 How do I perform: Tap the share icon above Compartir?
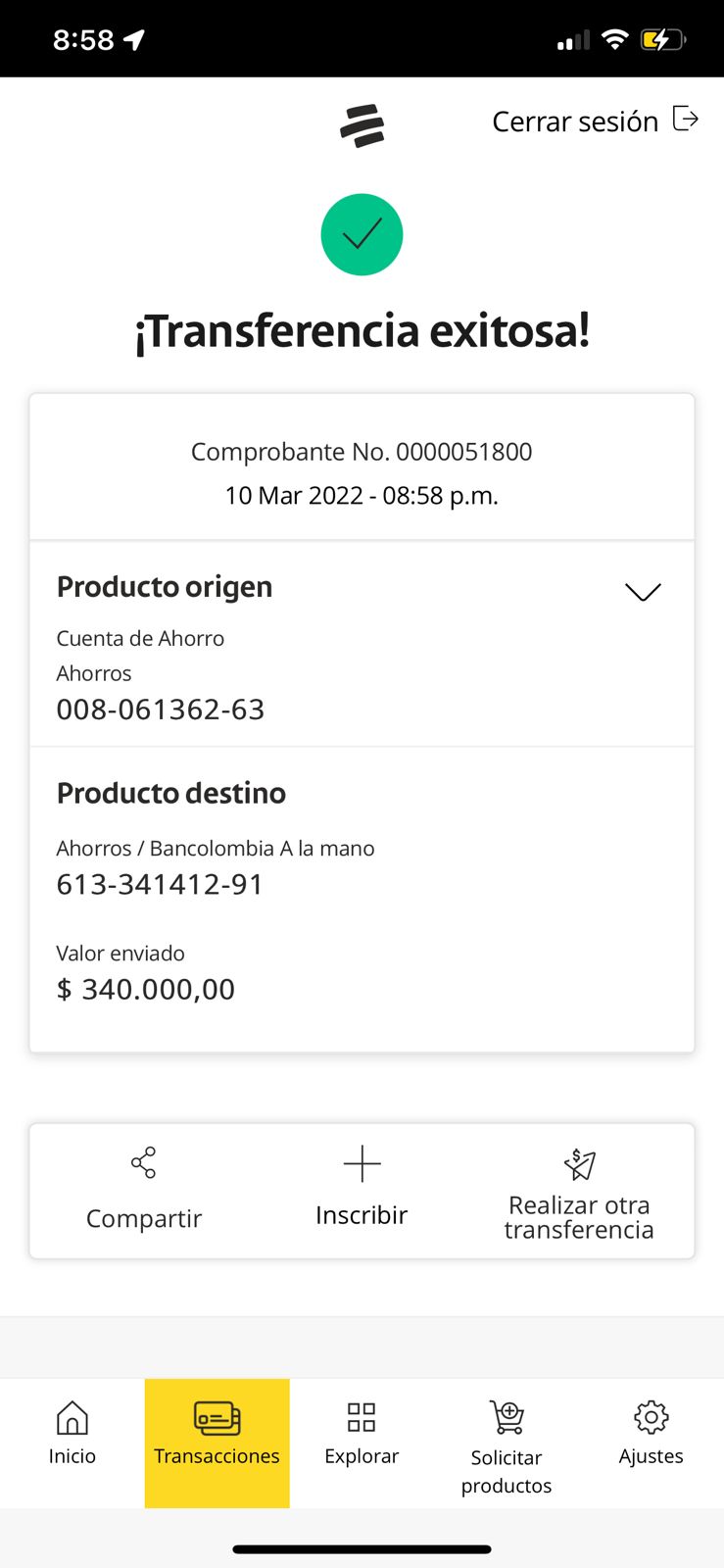[144, 1162]
